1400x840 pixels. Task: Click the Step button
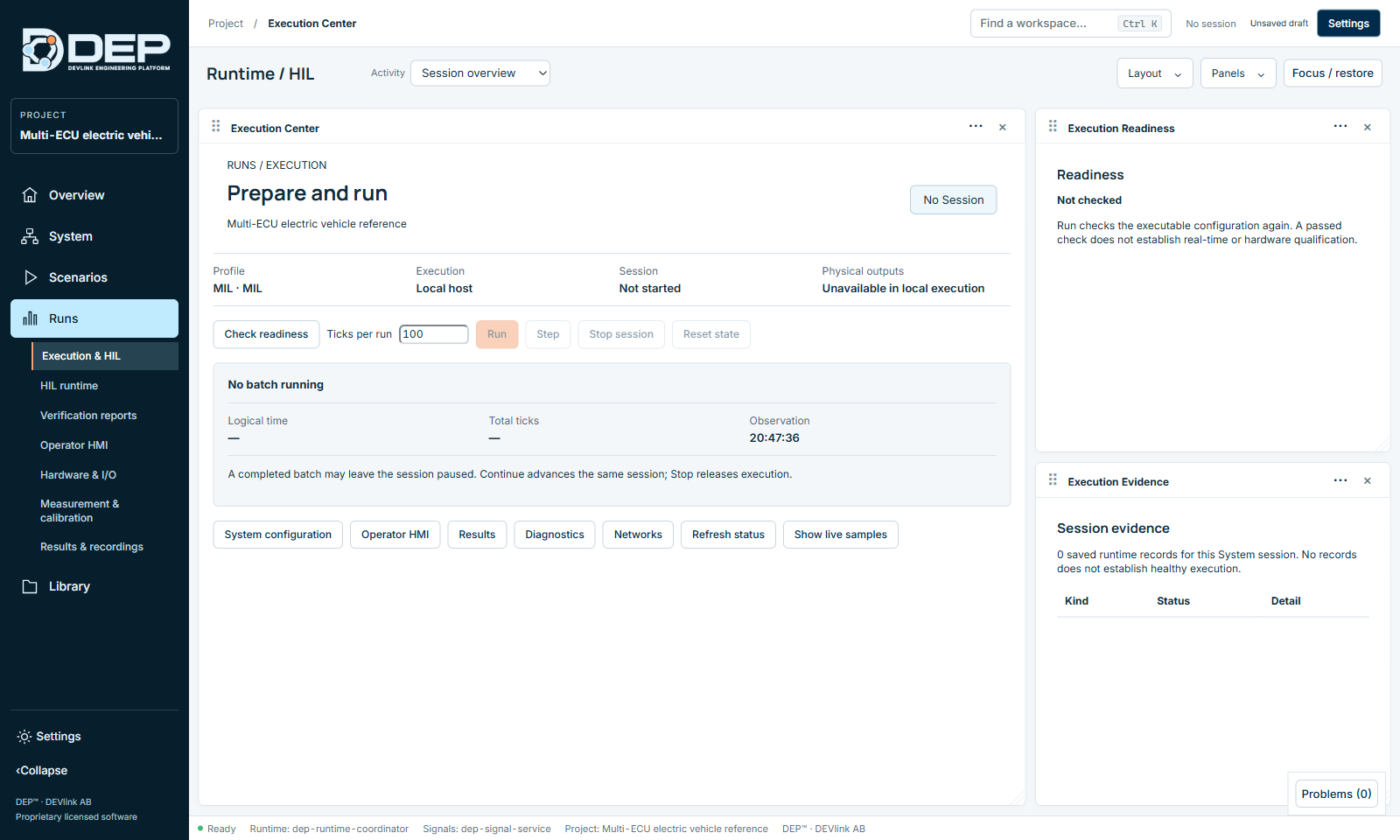548,334
